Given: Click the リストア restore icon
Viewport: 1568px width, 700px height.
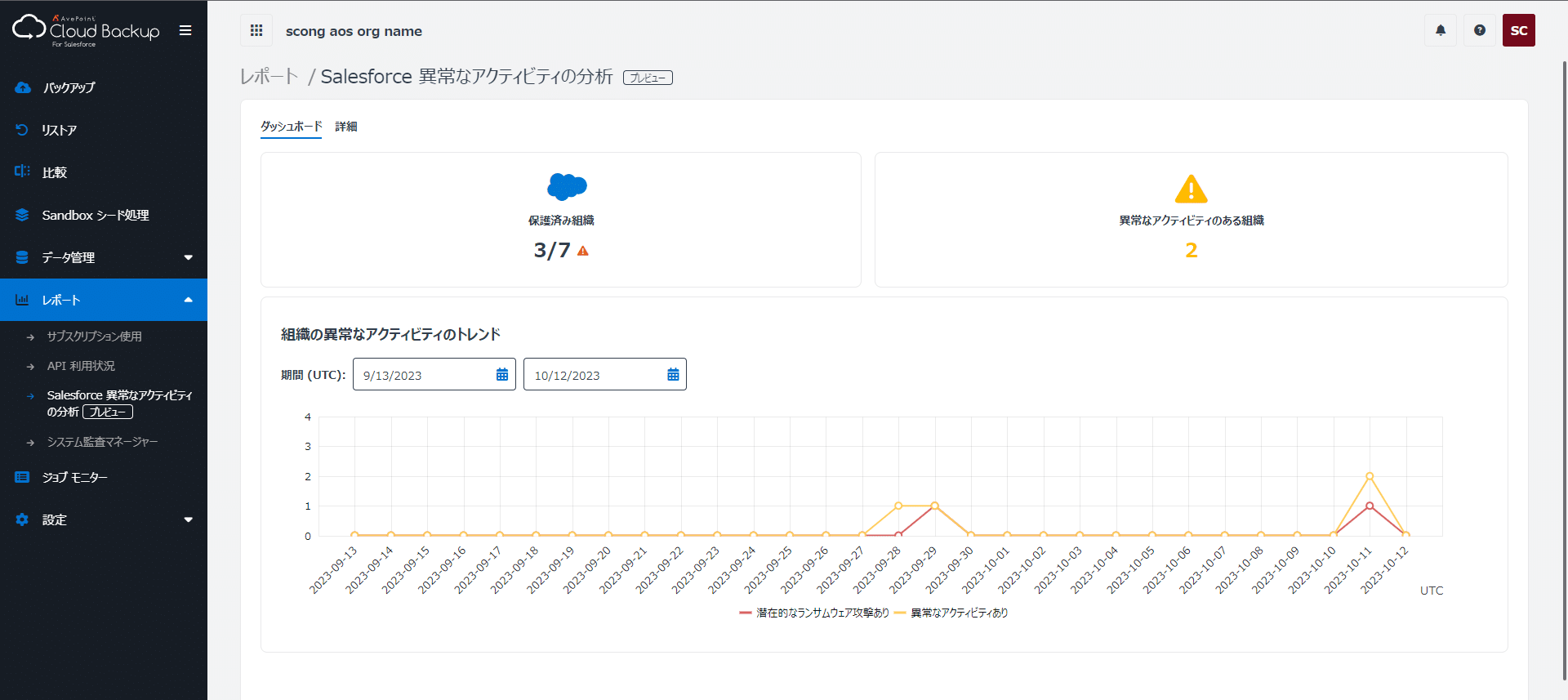Looking at the screenshot, I should point(22,130).
